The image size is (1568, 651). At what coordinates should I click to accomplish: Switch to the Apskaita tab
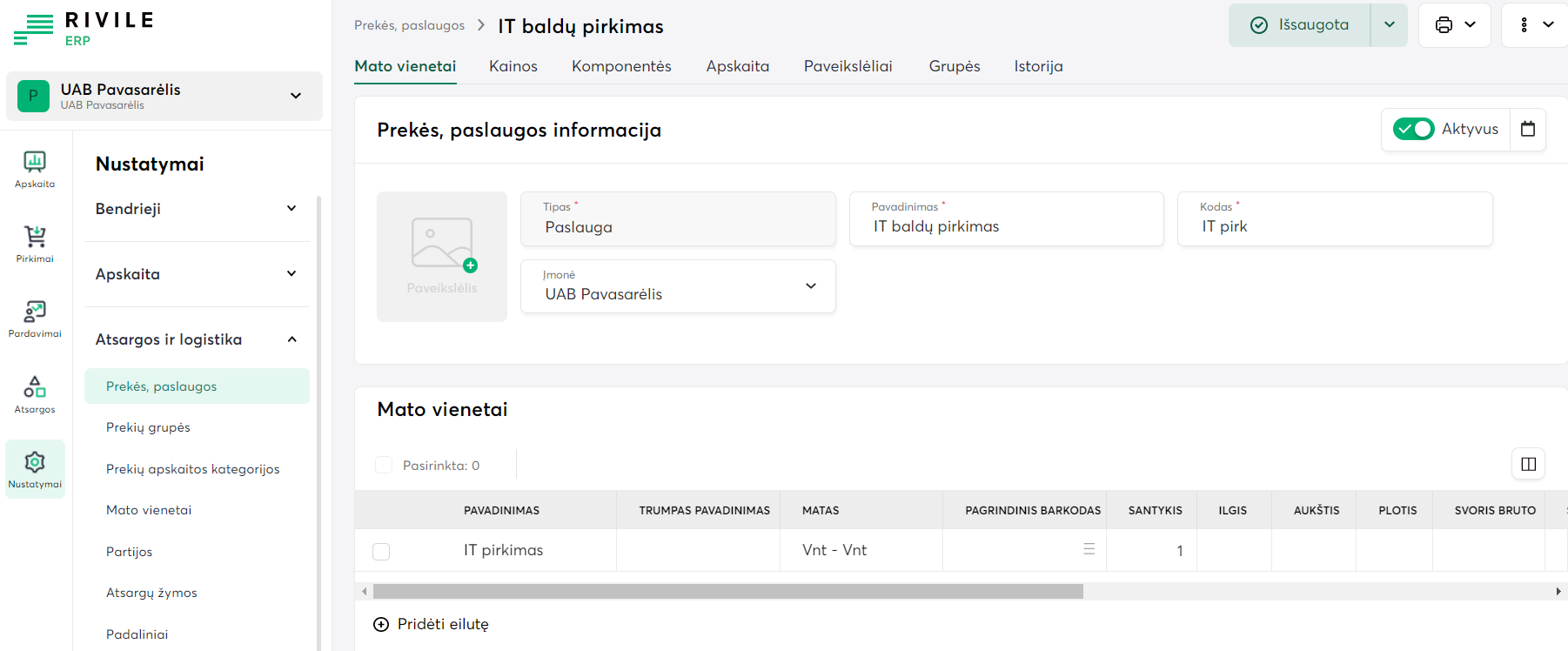[738, 66]
